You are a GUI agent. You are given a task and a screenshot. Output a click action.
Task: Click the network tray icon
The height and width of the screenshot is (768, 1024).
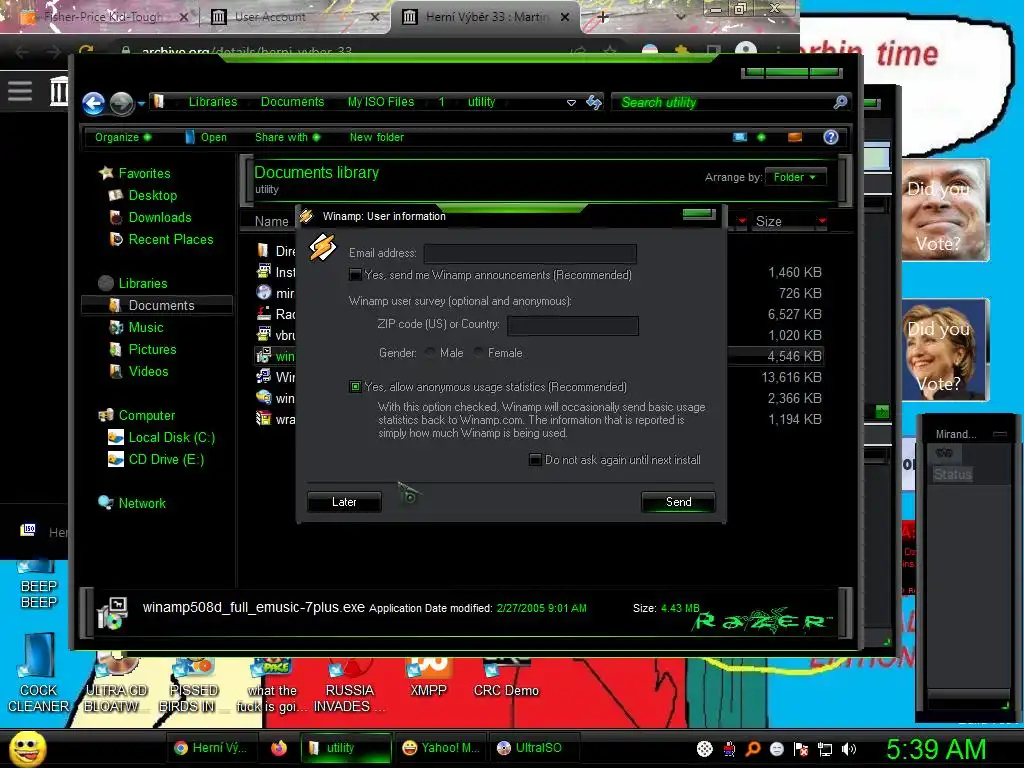coord(825,749)
